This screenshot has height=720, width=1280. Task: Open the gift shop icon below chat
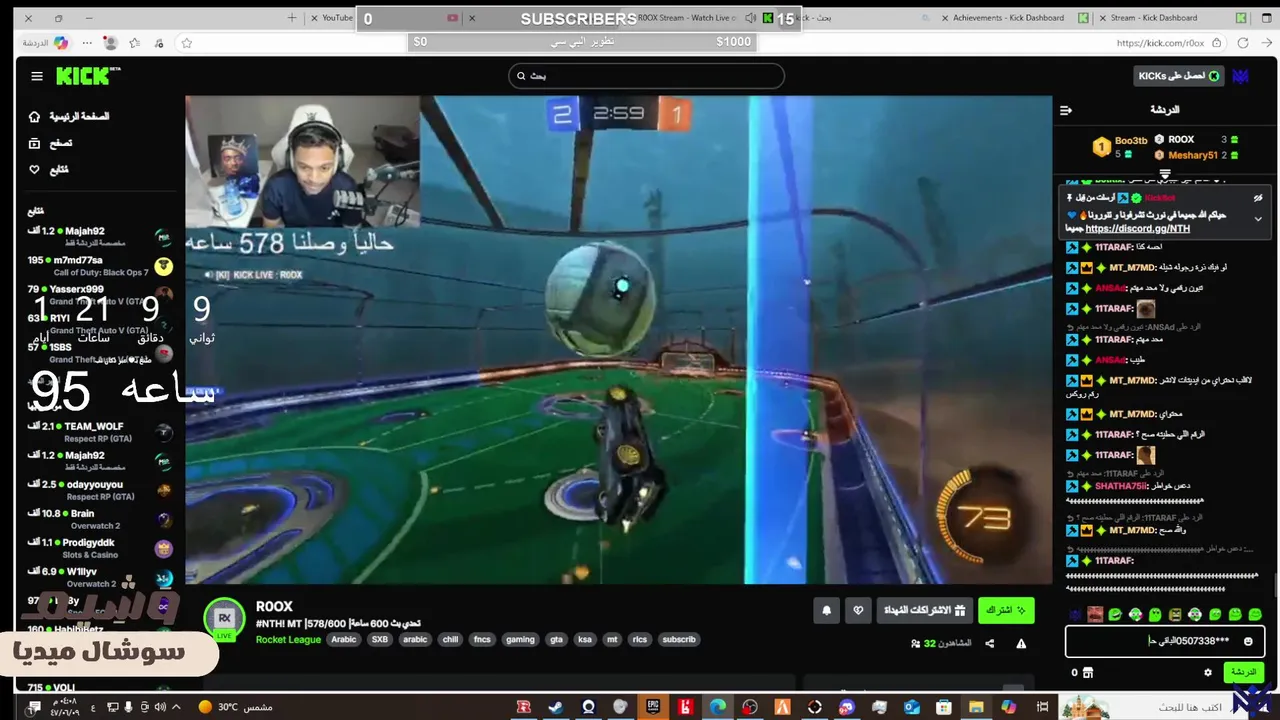[x=1088, y=673]
